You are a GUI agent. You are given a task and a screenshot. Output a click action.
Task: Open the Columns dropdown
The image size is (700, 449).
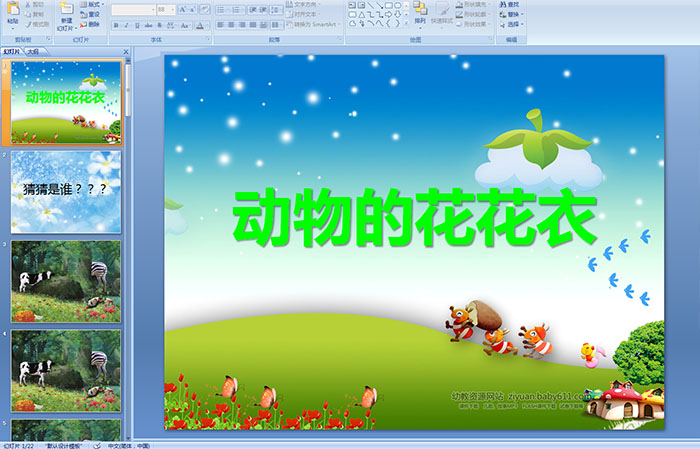click(x=276, y=25)
